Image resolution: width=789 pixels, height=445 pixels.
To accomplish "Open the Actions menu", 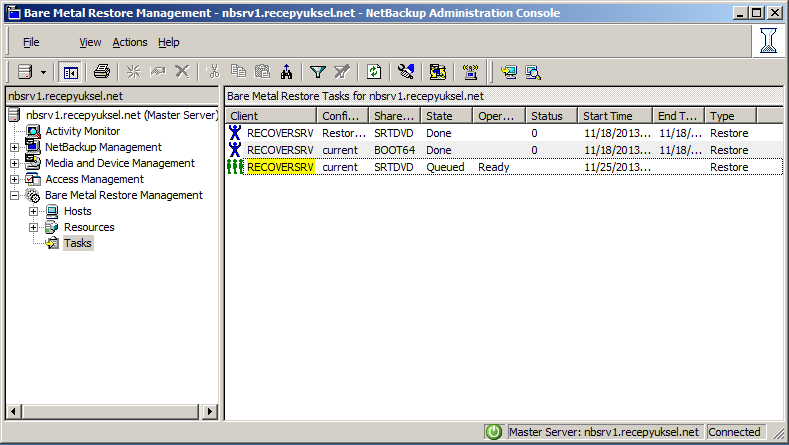I will pos(130,42).
